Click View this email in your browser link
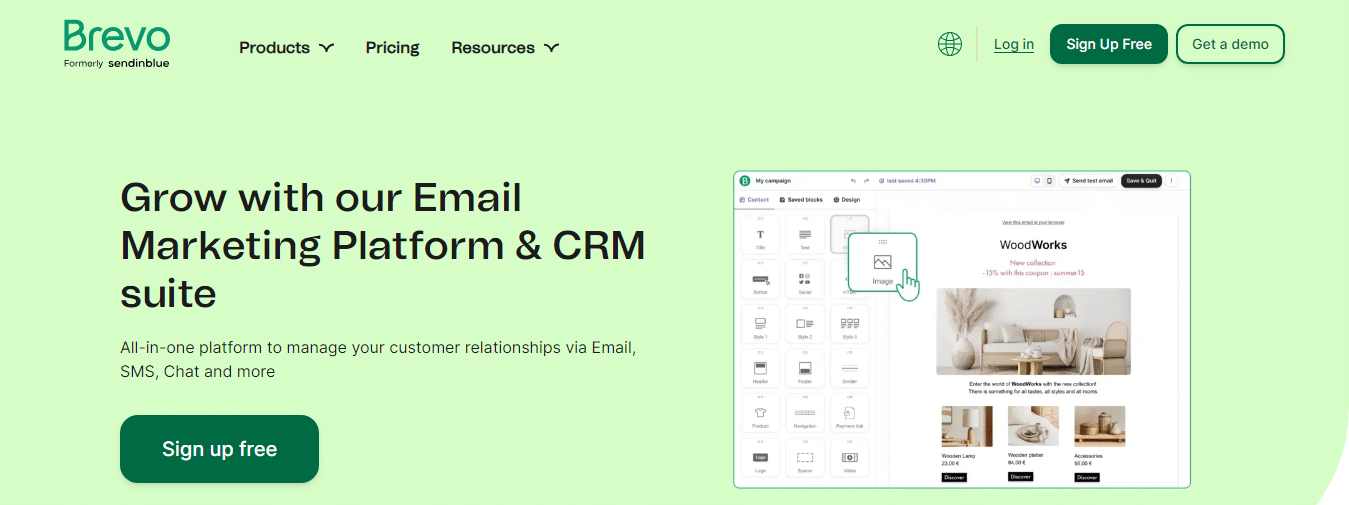The height and width of the screenshot is (505, 1349). [x=1033, y=222]
